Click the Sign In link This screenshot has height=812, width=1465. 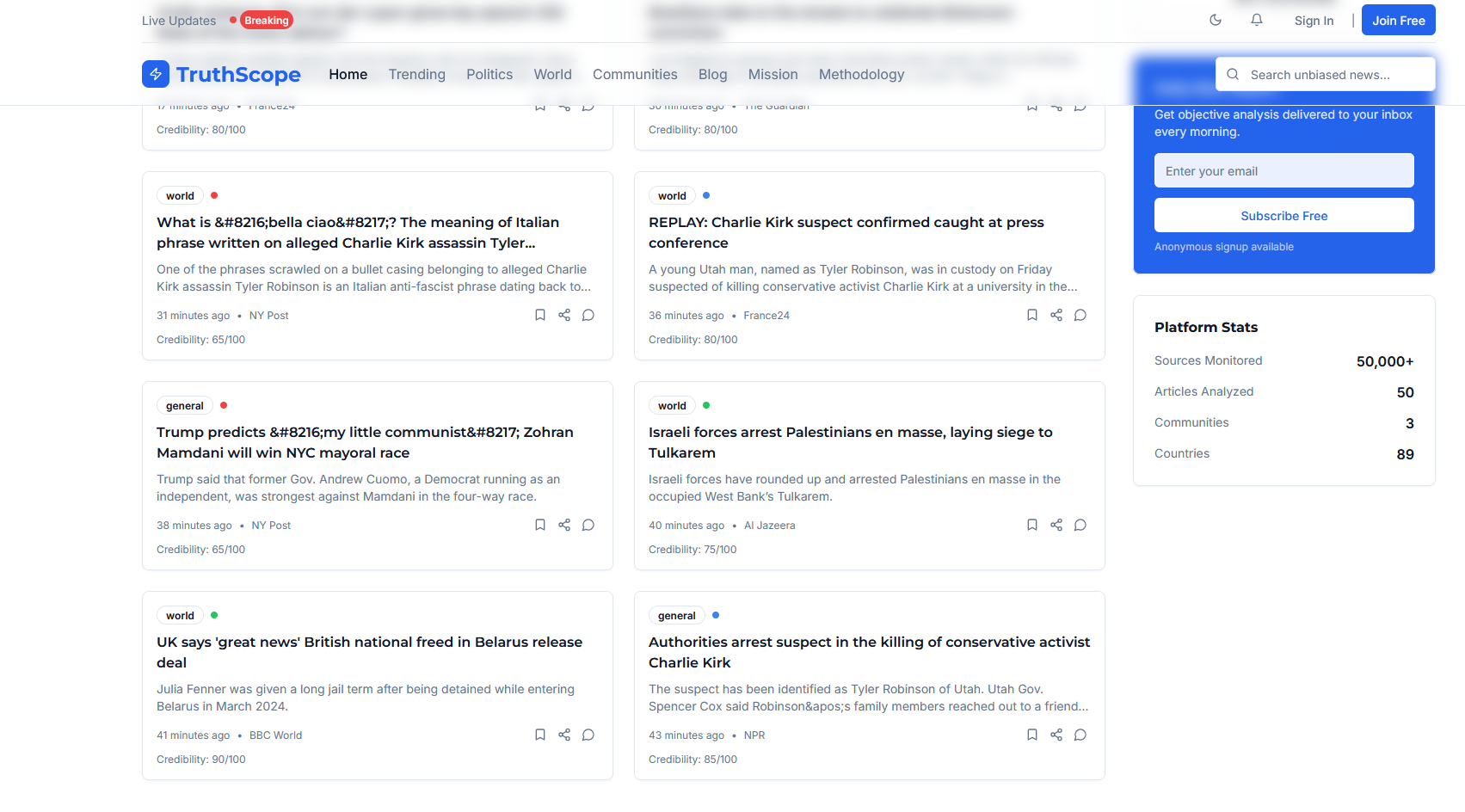1314,21
